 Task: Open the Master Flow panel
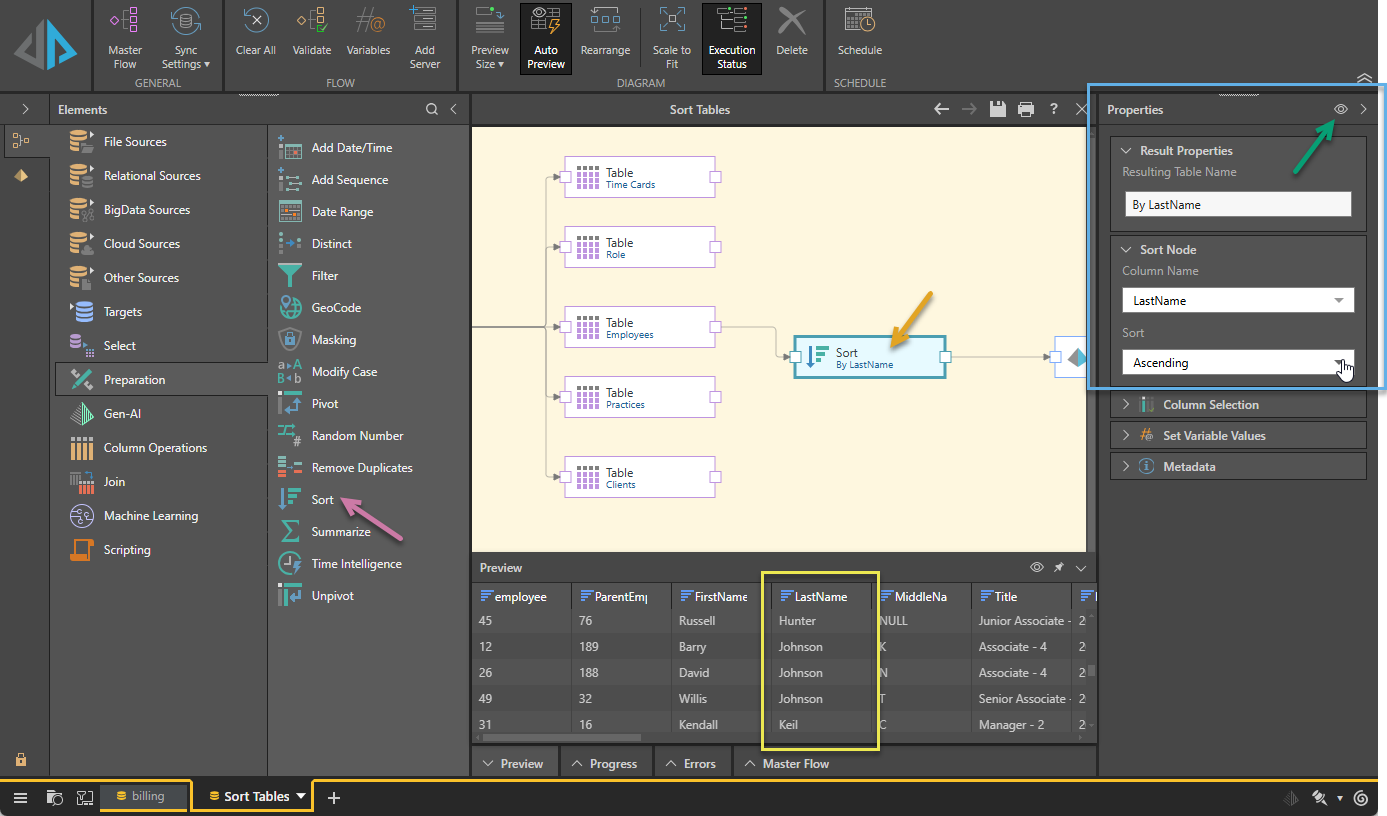787,764
